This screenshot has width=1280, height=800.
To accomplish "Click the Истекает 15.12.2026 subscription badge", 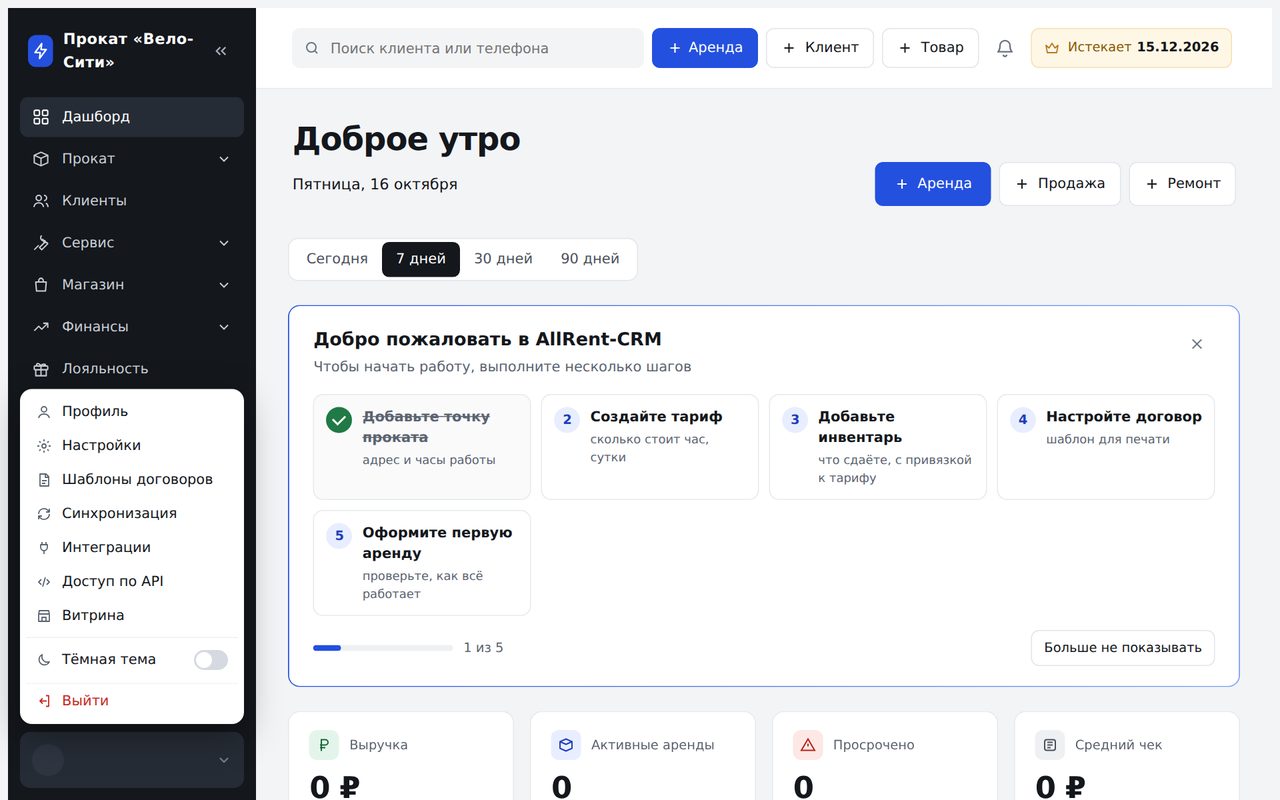I will click(1131, 48).
